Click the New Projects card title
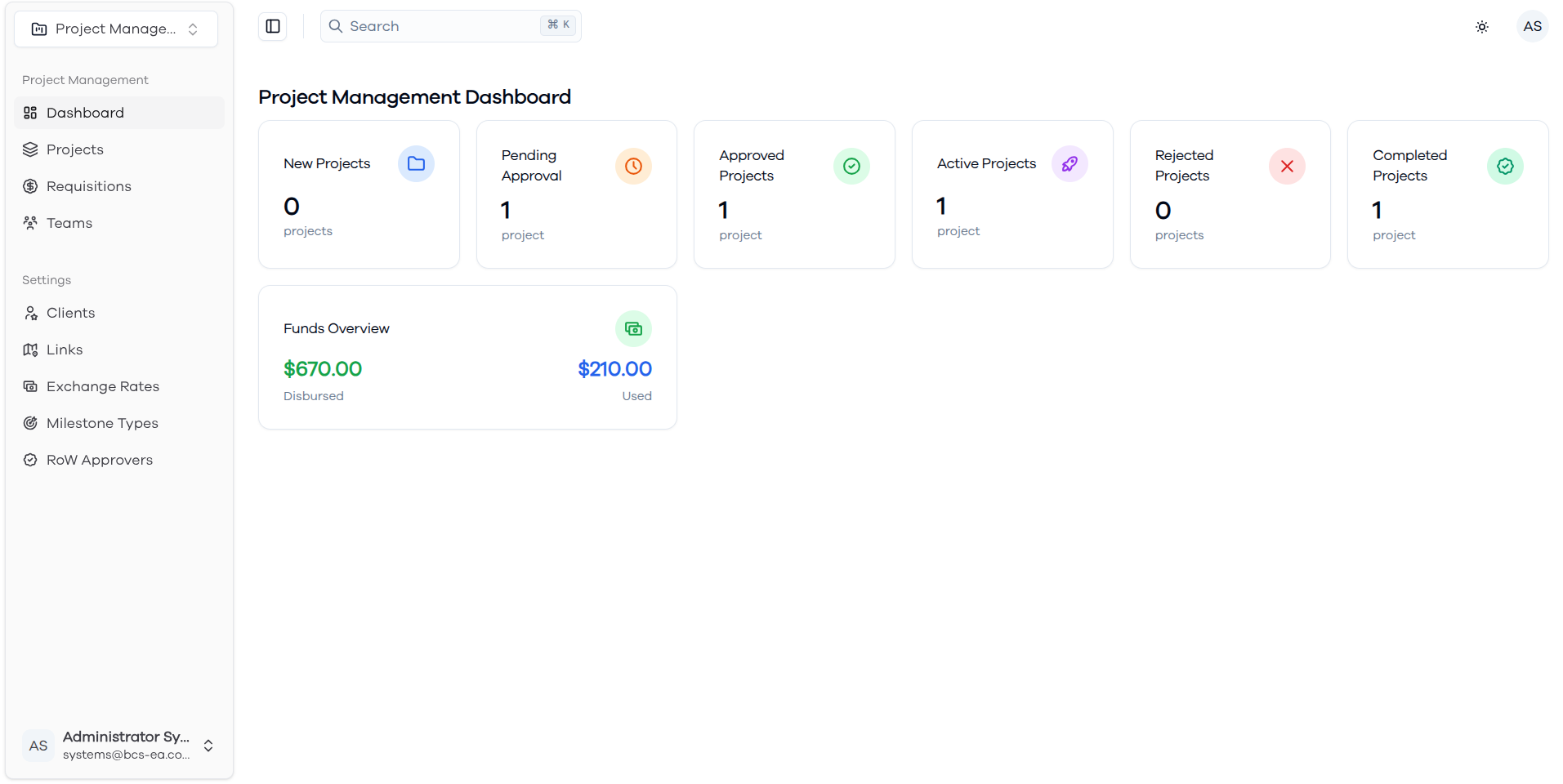This screenshot has height=784, width=1563. (327, 163)
